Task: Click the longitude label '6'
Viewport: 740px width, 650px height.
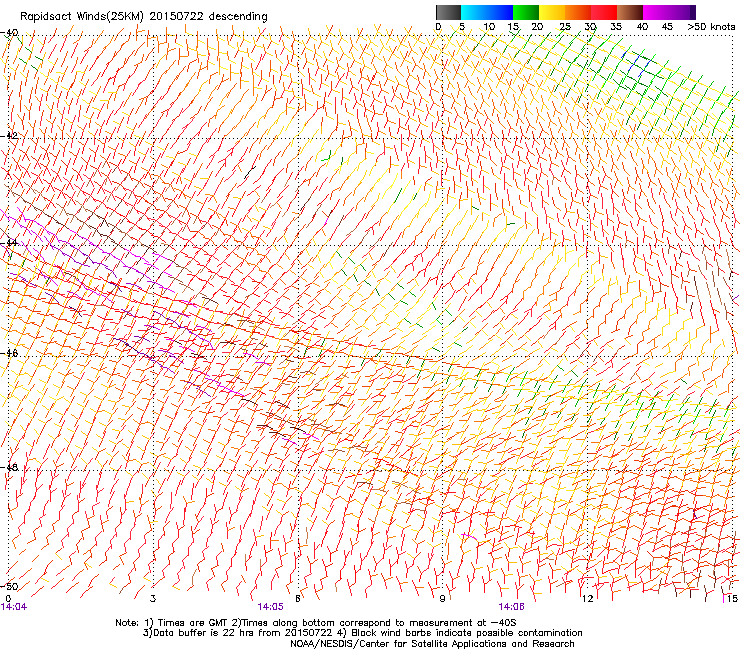Action: [x=298, y=598]
